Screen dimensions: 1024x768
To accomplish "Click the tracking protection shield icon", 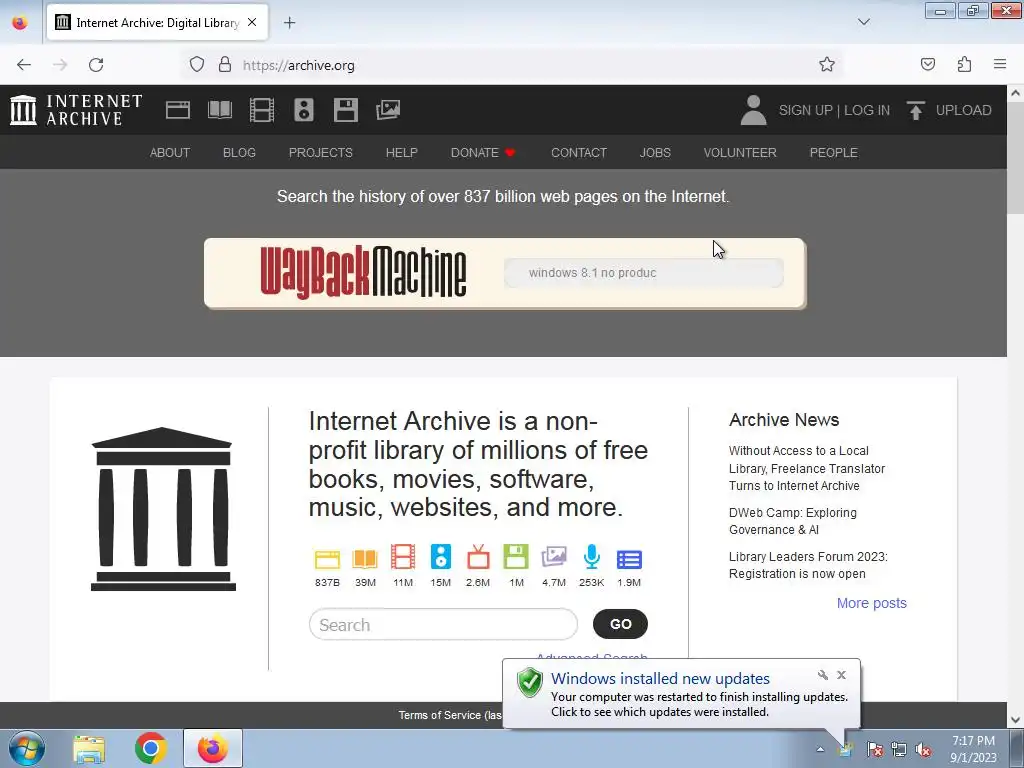I will click(197, 64).
